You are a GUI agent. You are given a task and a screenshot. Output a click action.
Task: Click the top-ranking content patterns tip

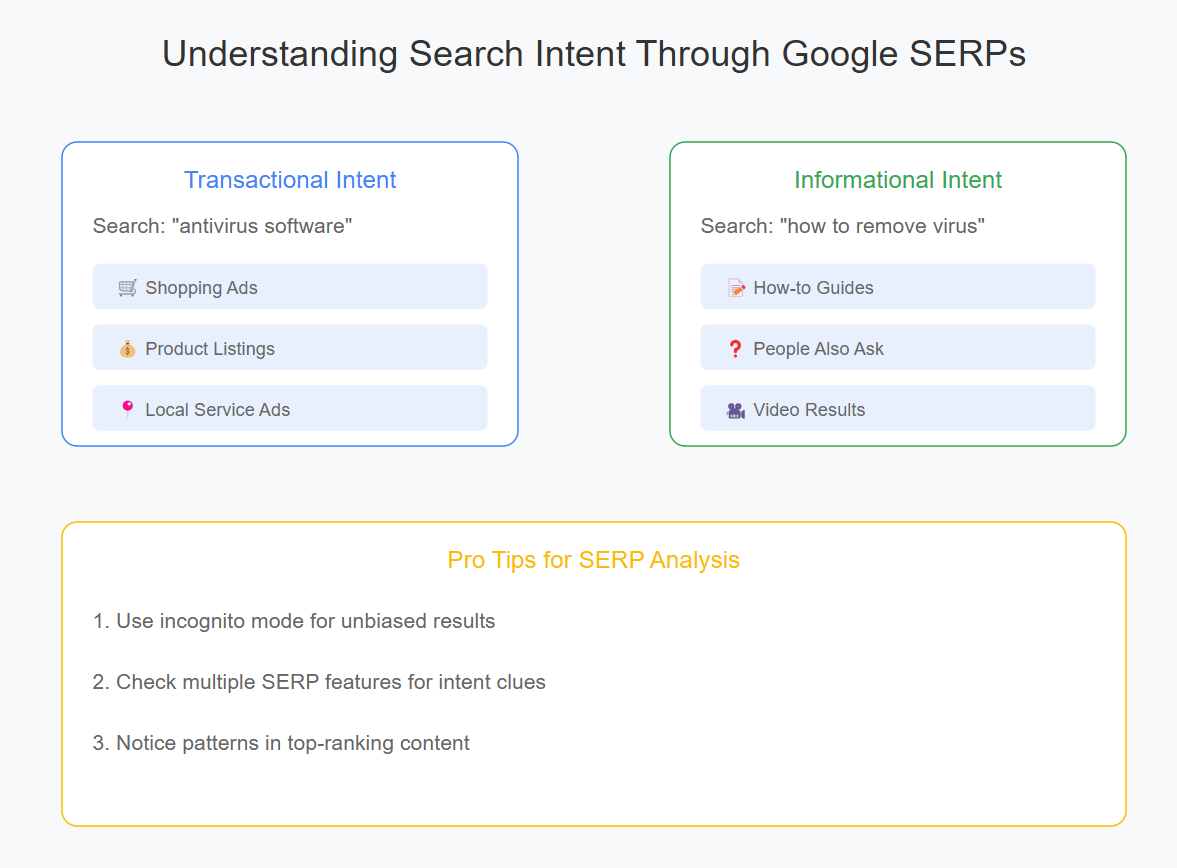[281, 743]
